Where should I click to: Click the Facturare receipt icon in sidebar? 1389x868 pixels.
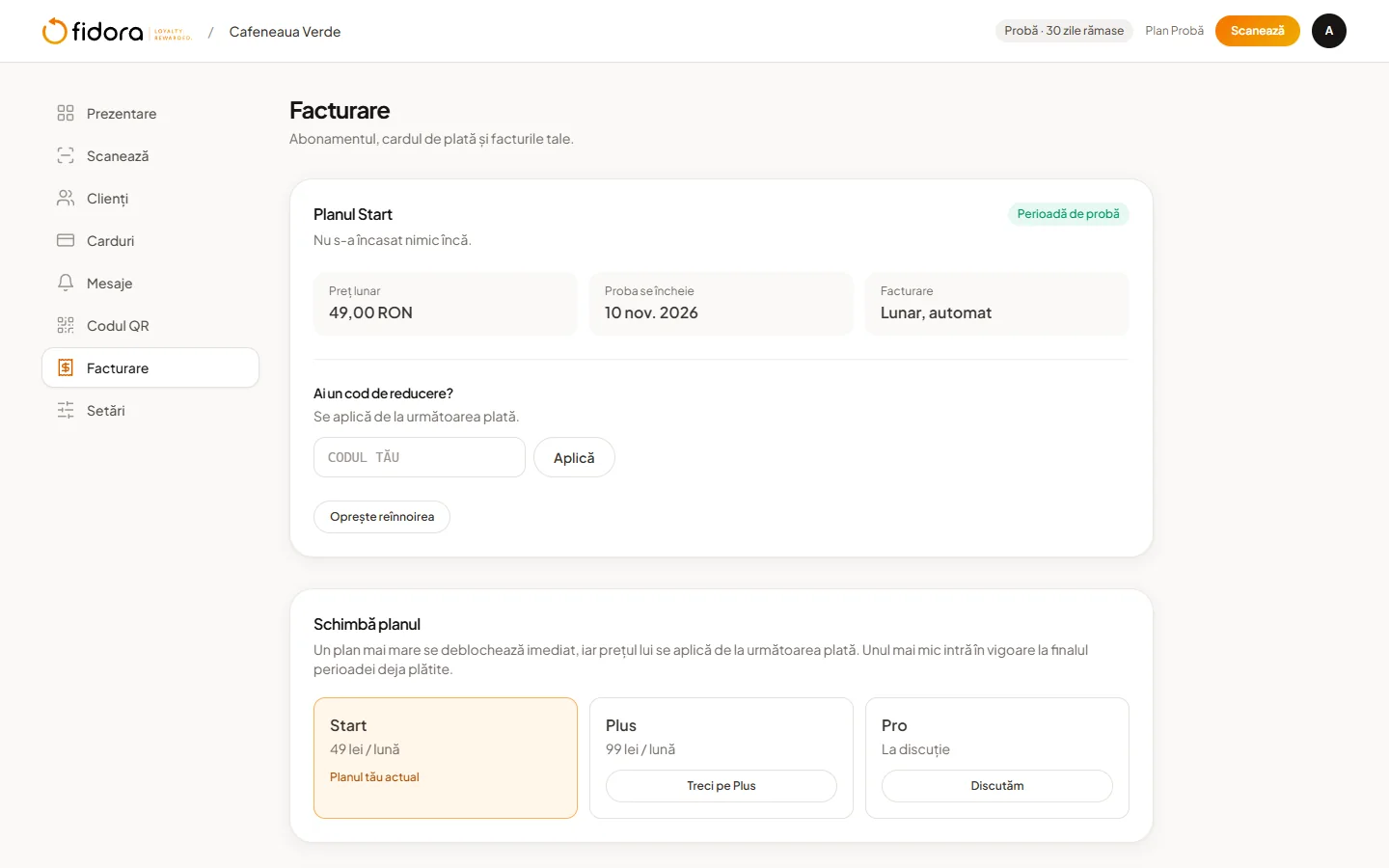coord(66,367)
